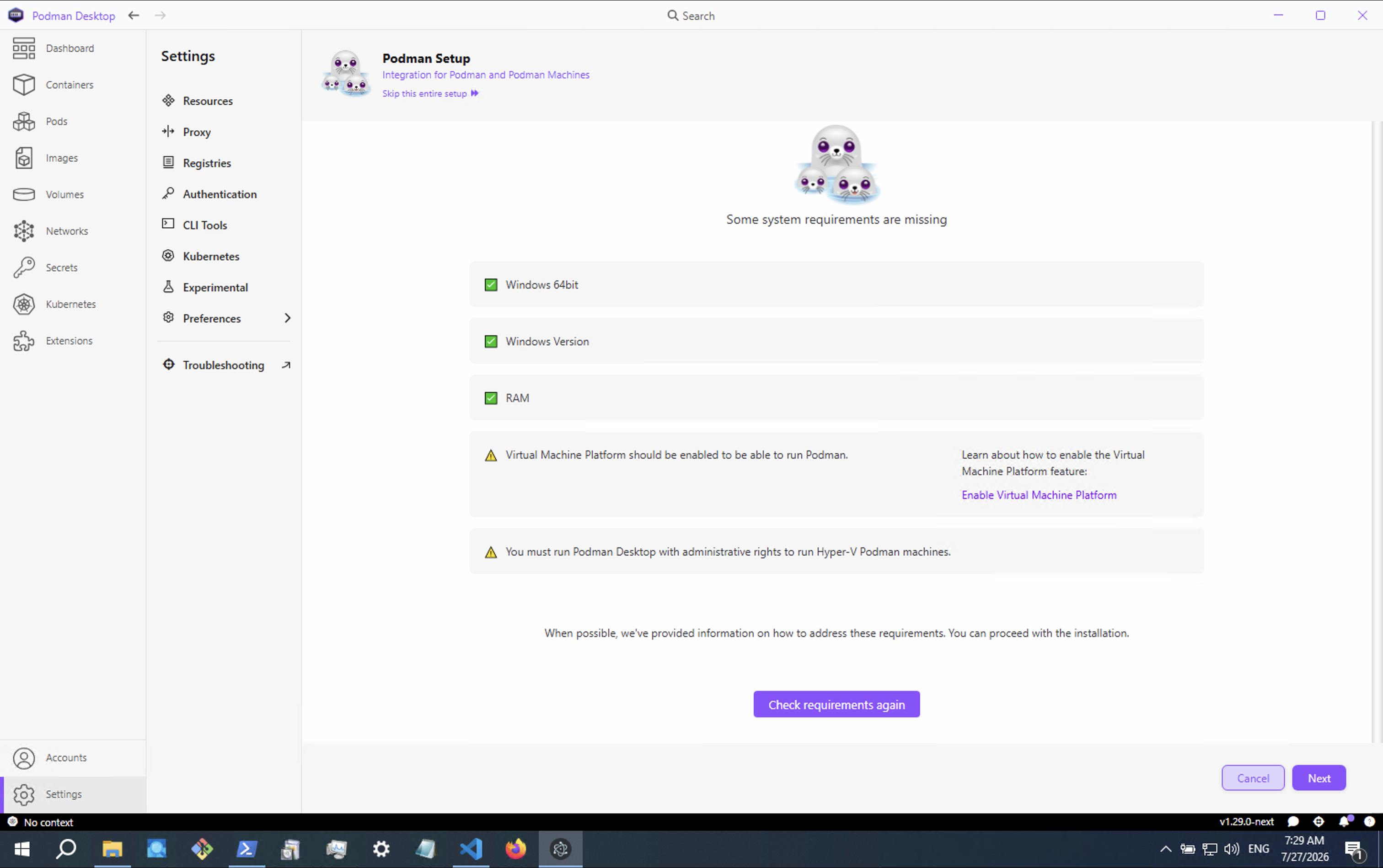
Task: Open the help question mark in status bar
Action: [1369, 821]
